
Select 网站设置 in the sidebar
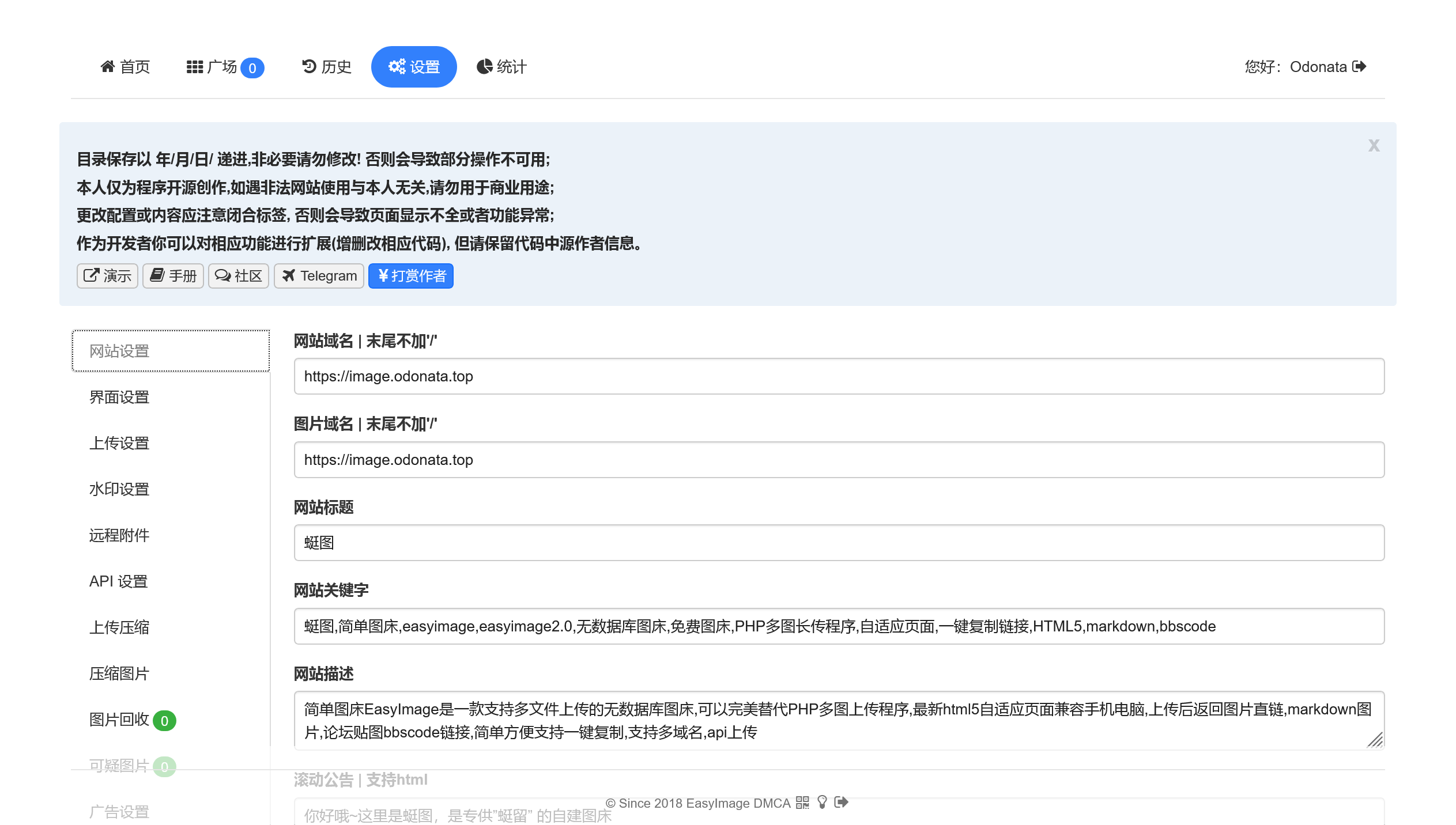click(171, 351)
